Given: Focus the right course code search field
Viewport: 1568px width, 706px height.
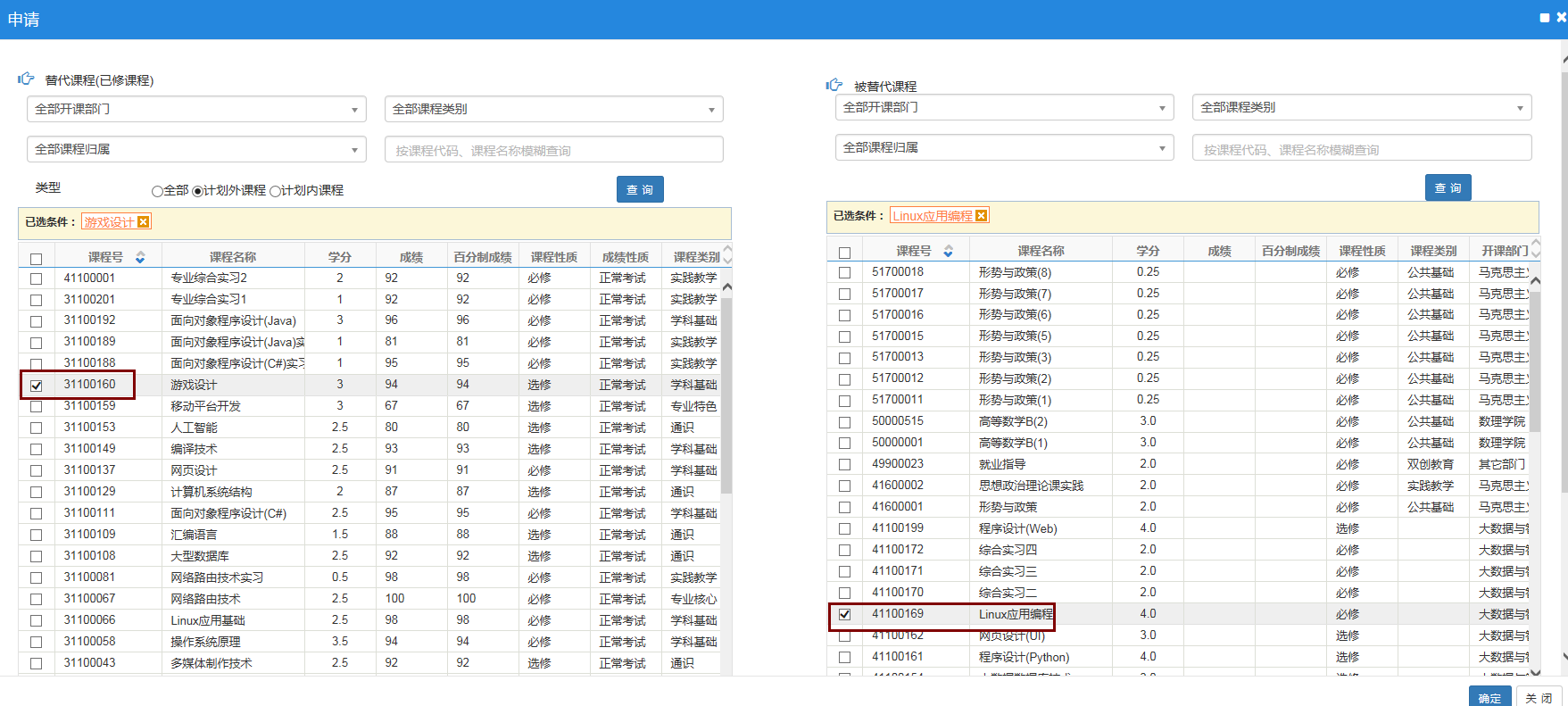Looking at the screenshot, I should [1361, 149].
